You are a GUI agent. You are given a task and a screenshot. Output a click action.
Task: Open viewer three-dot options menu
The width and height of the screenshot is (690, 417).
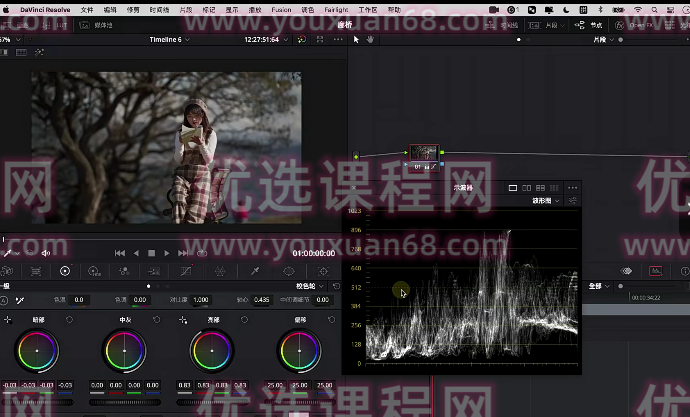pos(338,40)
